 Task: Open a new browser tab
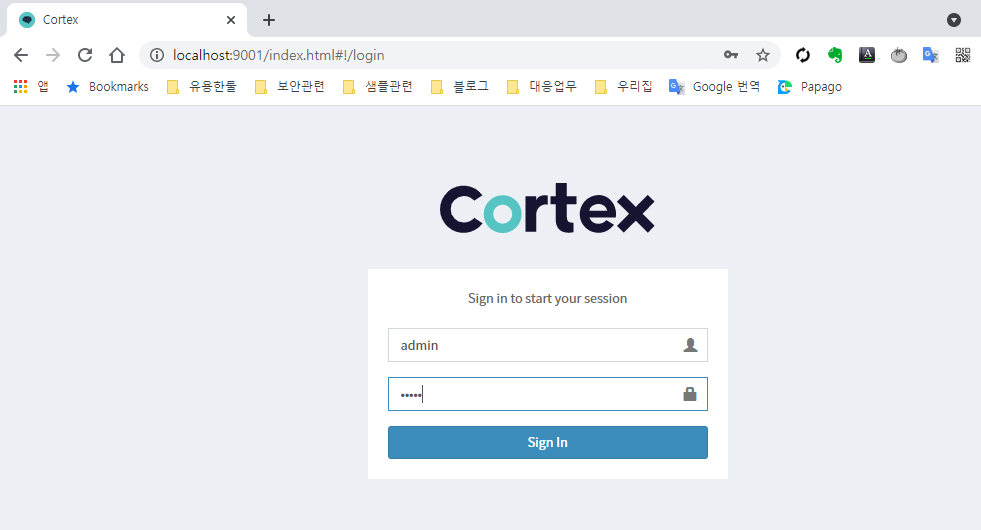pos(269,20)
